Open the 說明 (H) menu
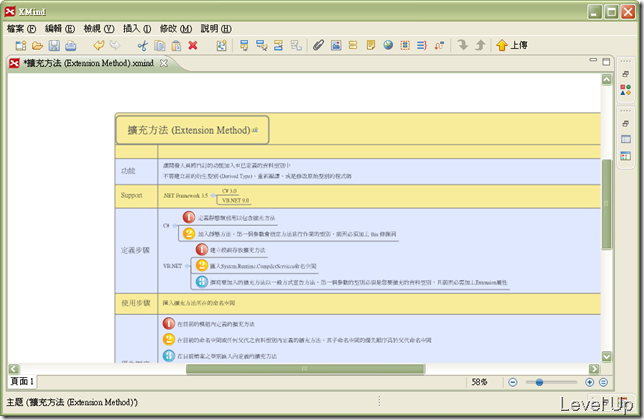The width and height of the screenshot is (644, 420). tap(216, 28)
